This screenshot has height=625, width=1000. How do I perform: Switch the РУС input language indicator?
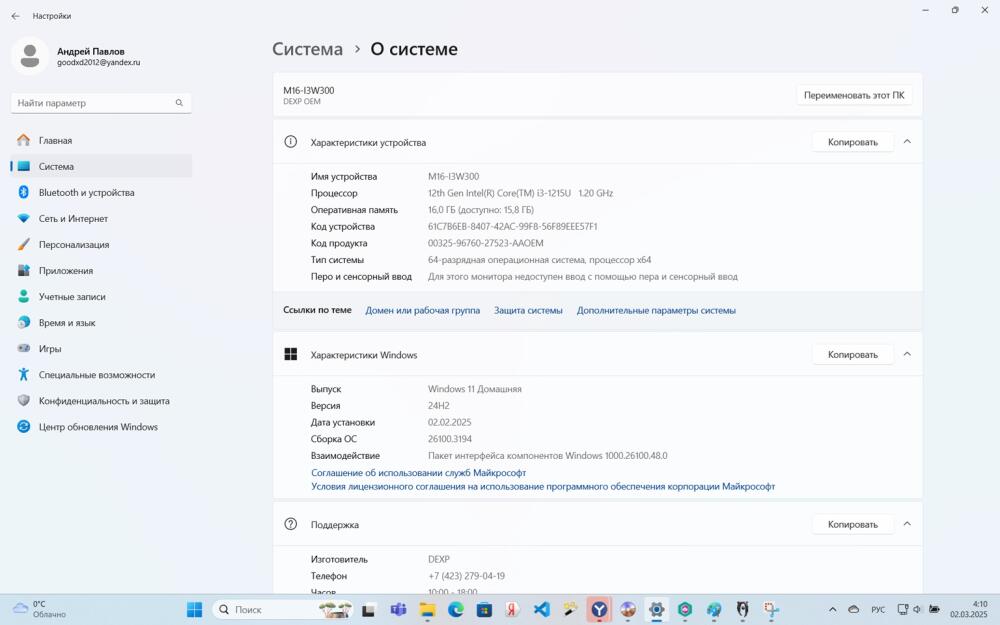[x=878, y=610]
